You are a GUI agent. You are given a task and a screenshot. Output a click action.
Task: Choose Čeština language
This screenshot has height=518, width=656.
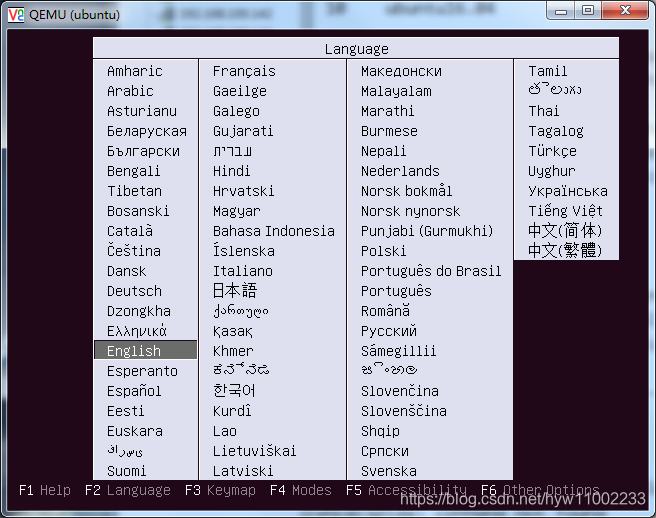134,251
